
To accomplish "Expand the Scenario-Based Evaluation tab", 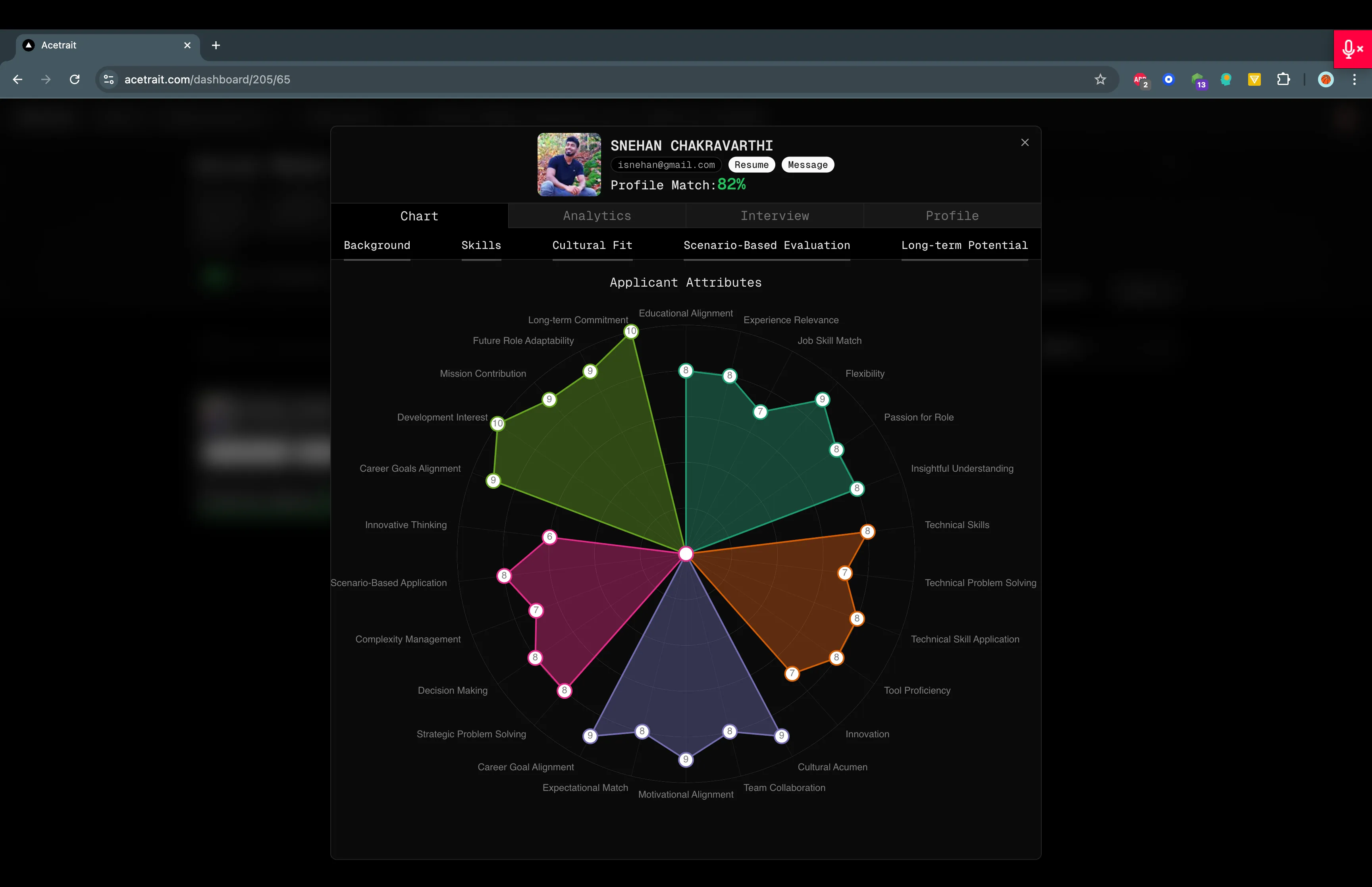I will click(x=767, y=244).
